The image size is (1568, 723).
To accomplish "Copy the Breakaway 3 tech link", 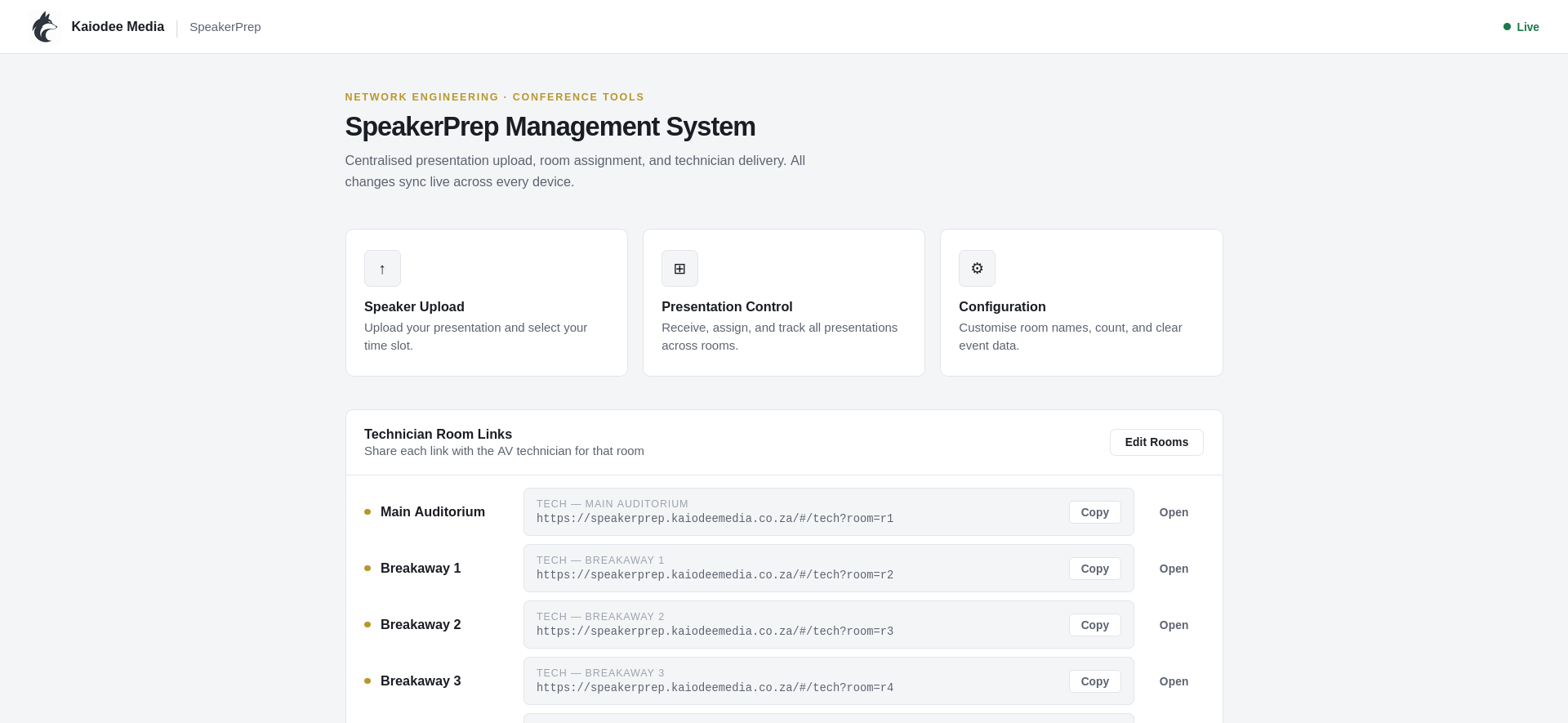I will click(1094, 681).
